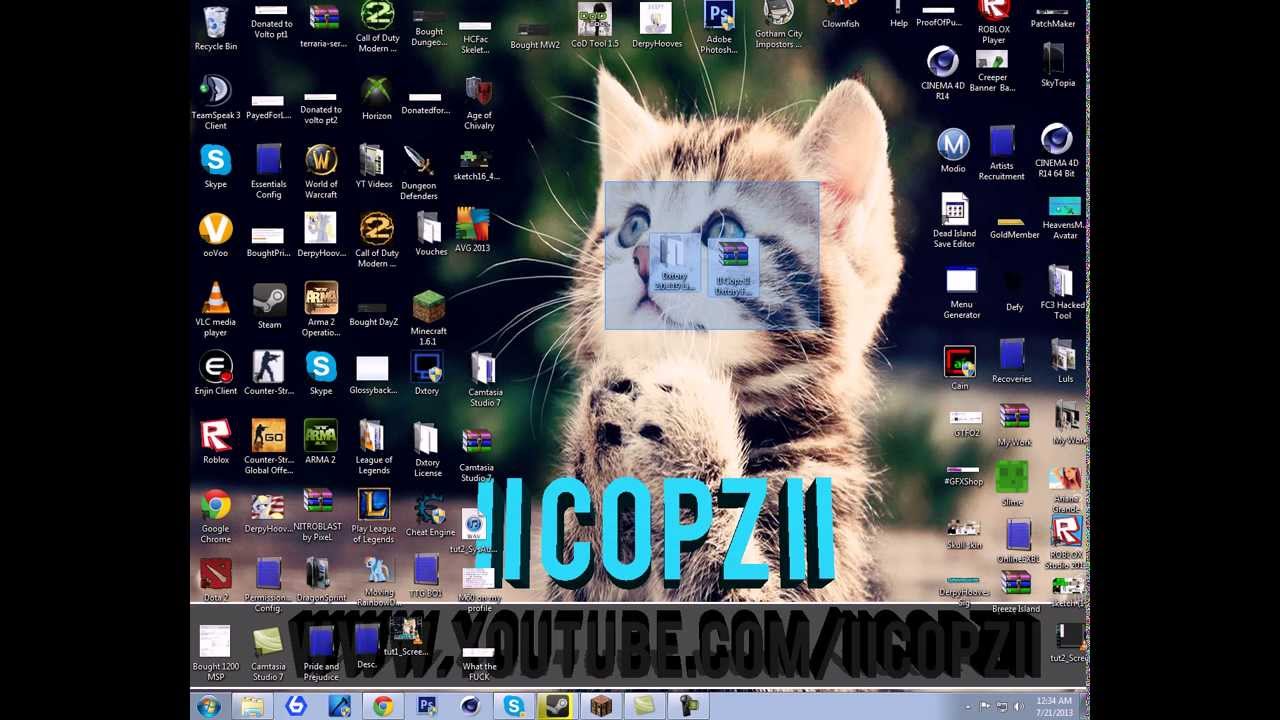Select the ooVoo desktop icon
The image size is (1280, 720).
tap(216, 235)
